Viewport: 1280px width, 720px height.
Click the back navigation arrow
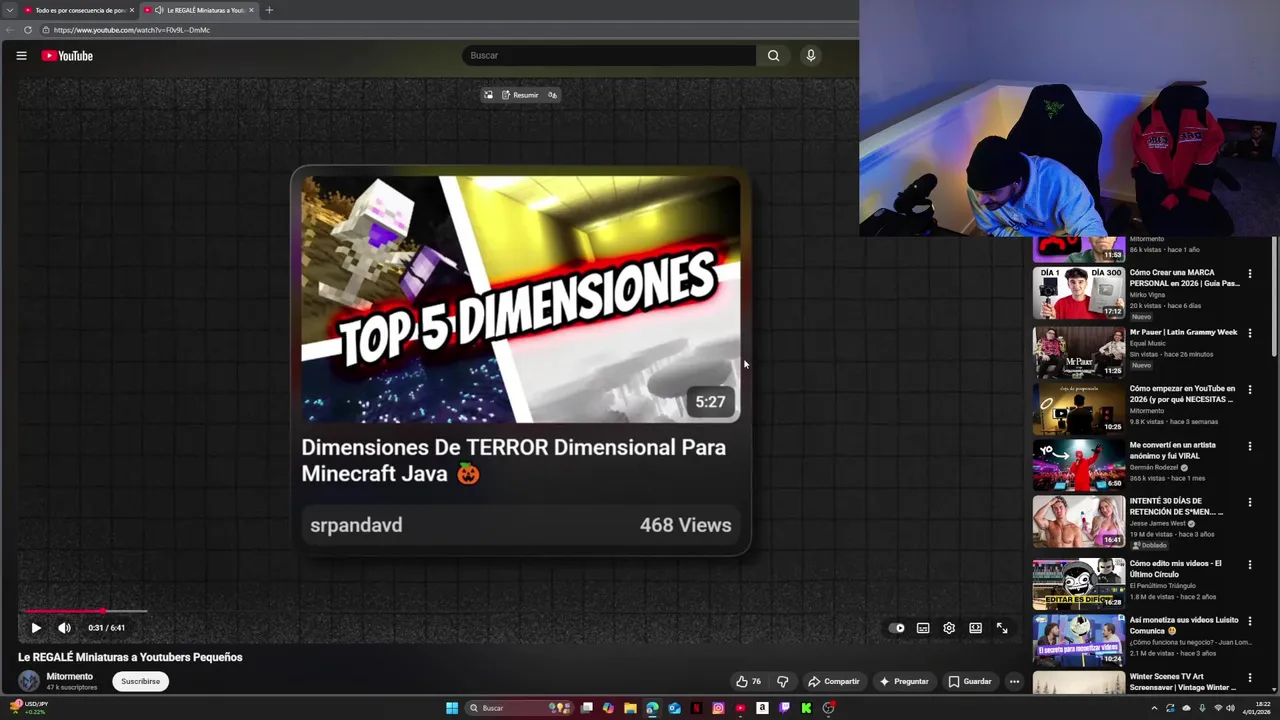coord(9,30)
